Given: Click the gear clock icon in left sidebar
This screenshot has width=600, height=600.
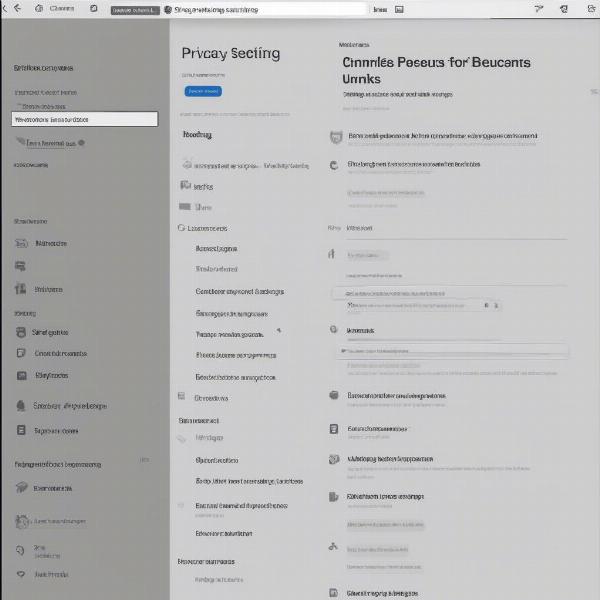Looking at the screenshot, I should tap(22, 521).
